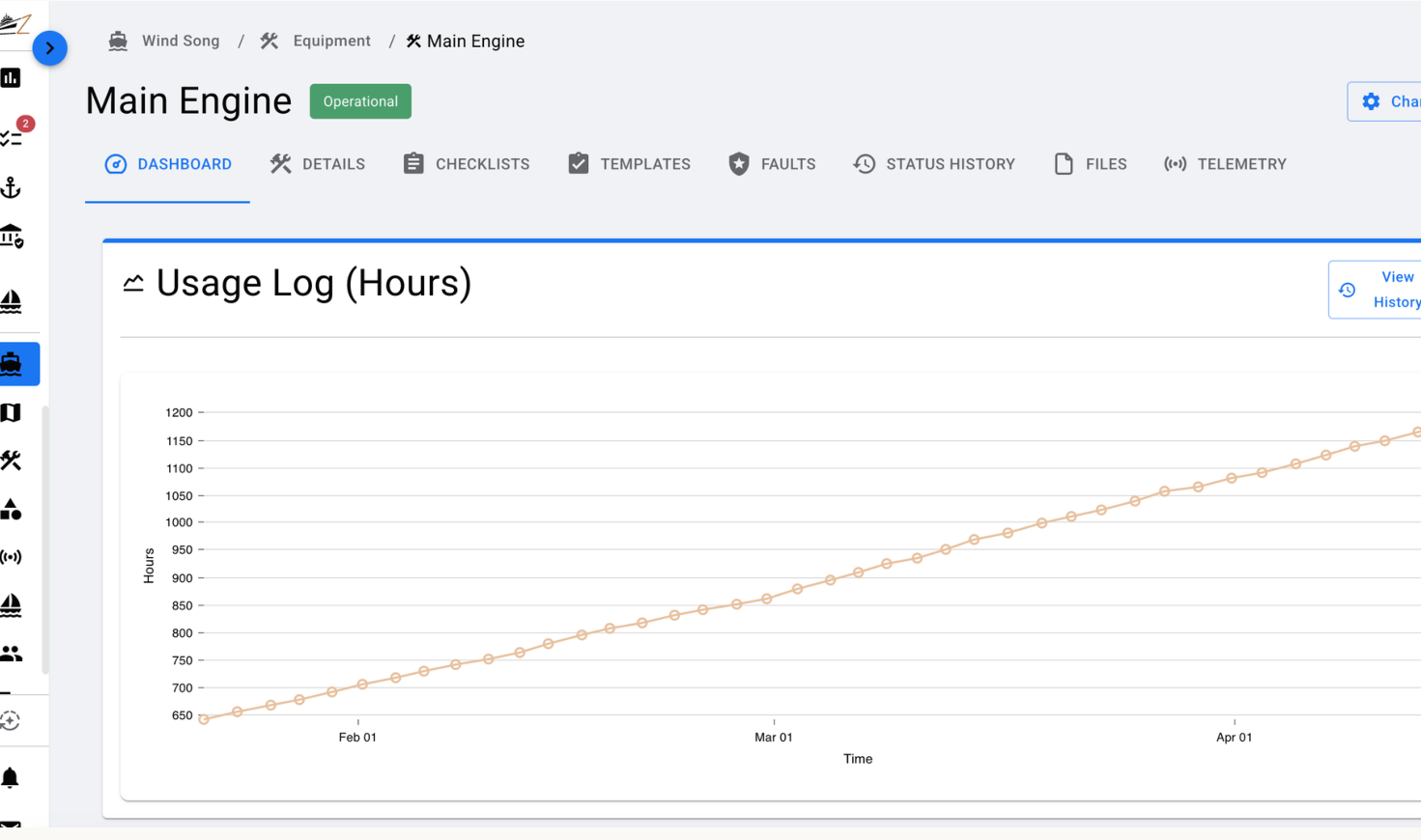Click the chart line icon beside Usage Log
The width and height of the screenshot is (1421, 840).
133,283
